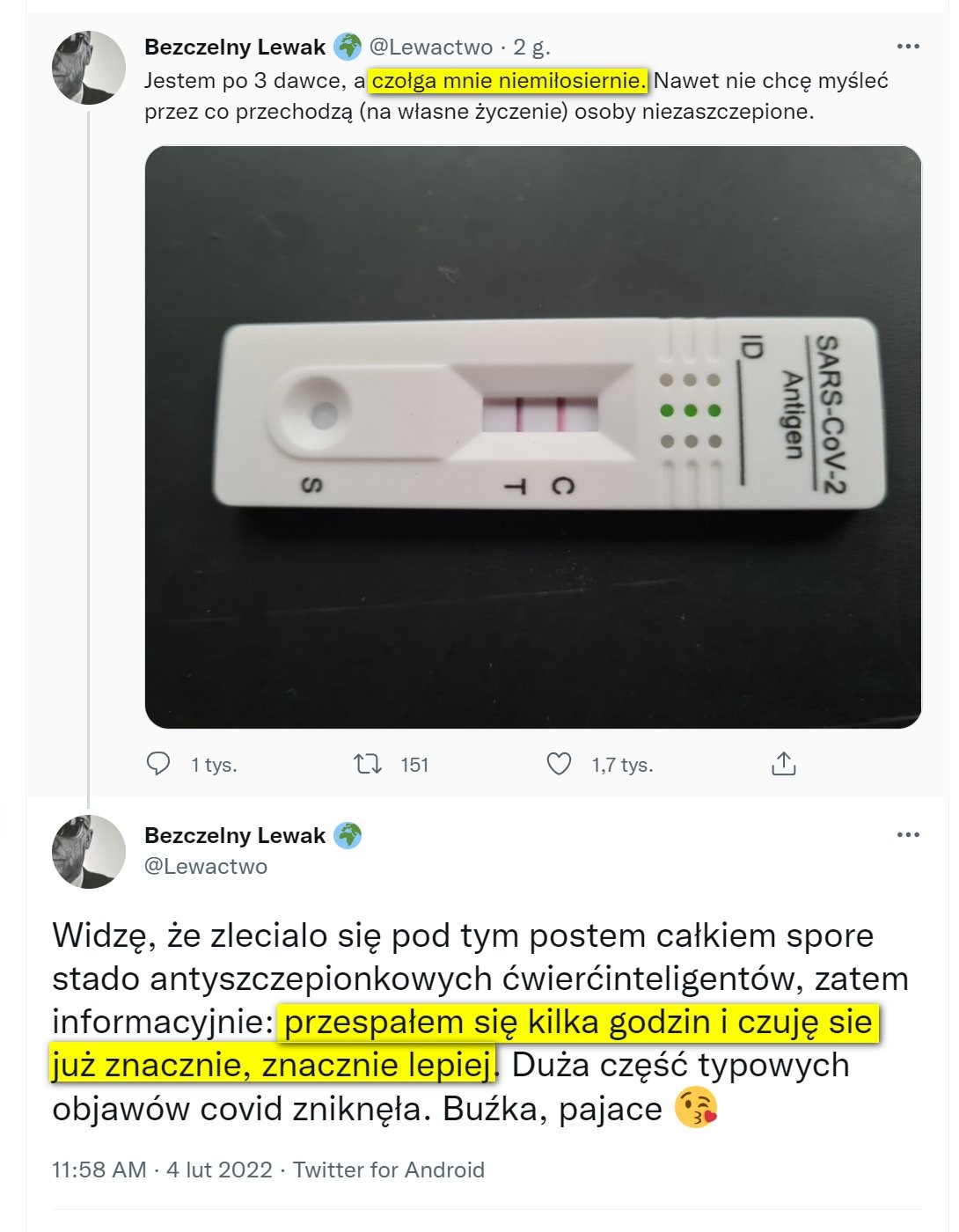959x1232 pixels.
Task: Click the reply speech bubble icon
Action: 158,764
